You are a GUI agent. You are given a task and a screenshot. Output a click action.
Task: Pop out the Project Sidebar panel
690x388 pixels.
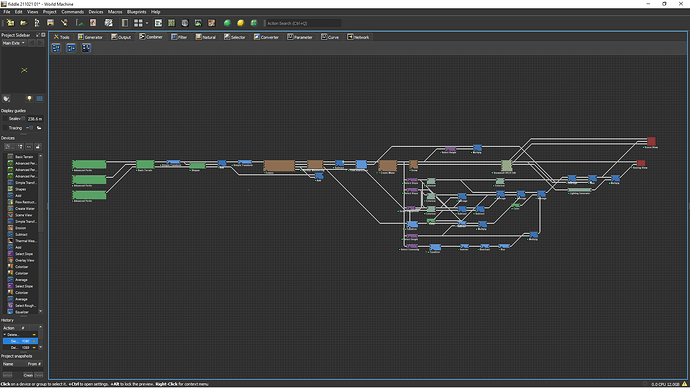pos(37,35)
